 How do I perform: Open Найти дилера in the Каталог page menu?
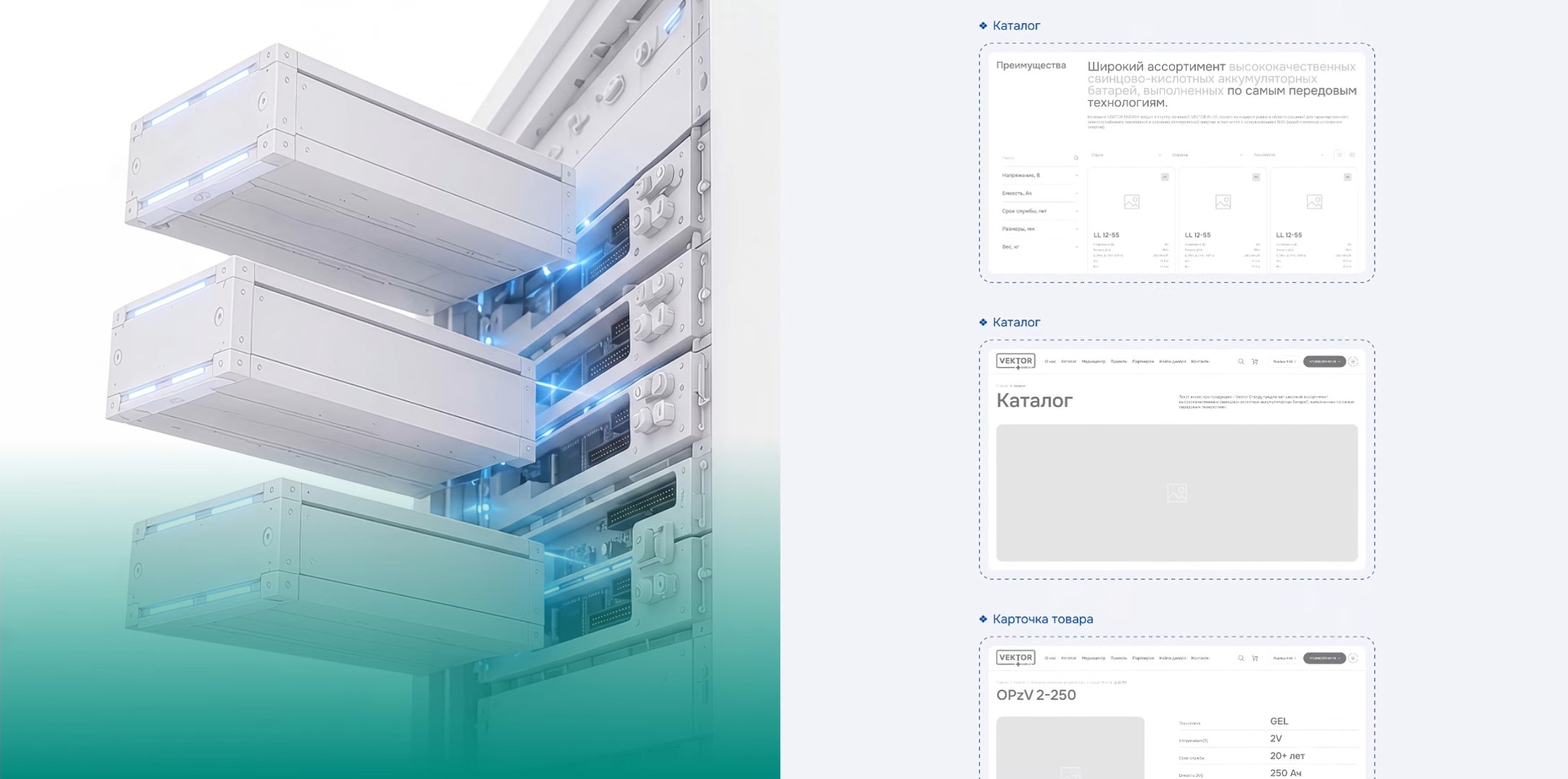tap(1173, 361)
